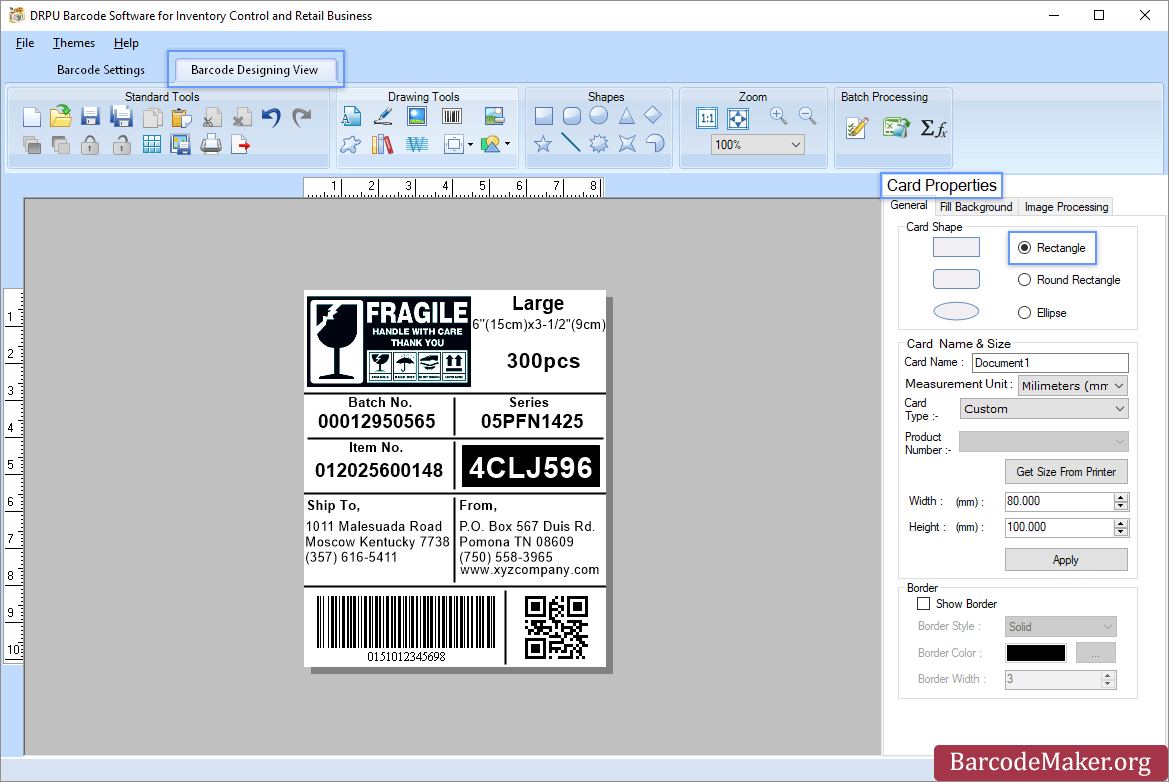Open an existing file with folder icon
This screenshot has height=782, width=1169.
pos(61,116)
